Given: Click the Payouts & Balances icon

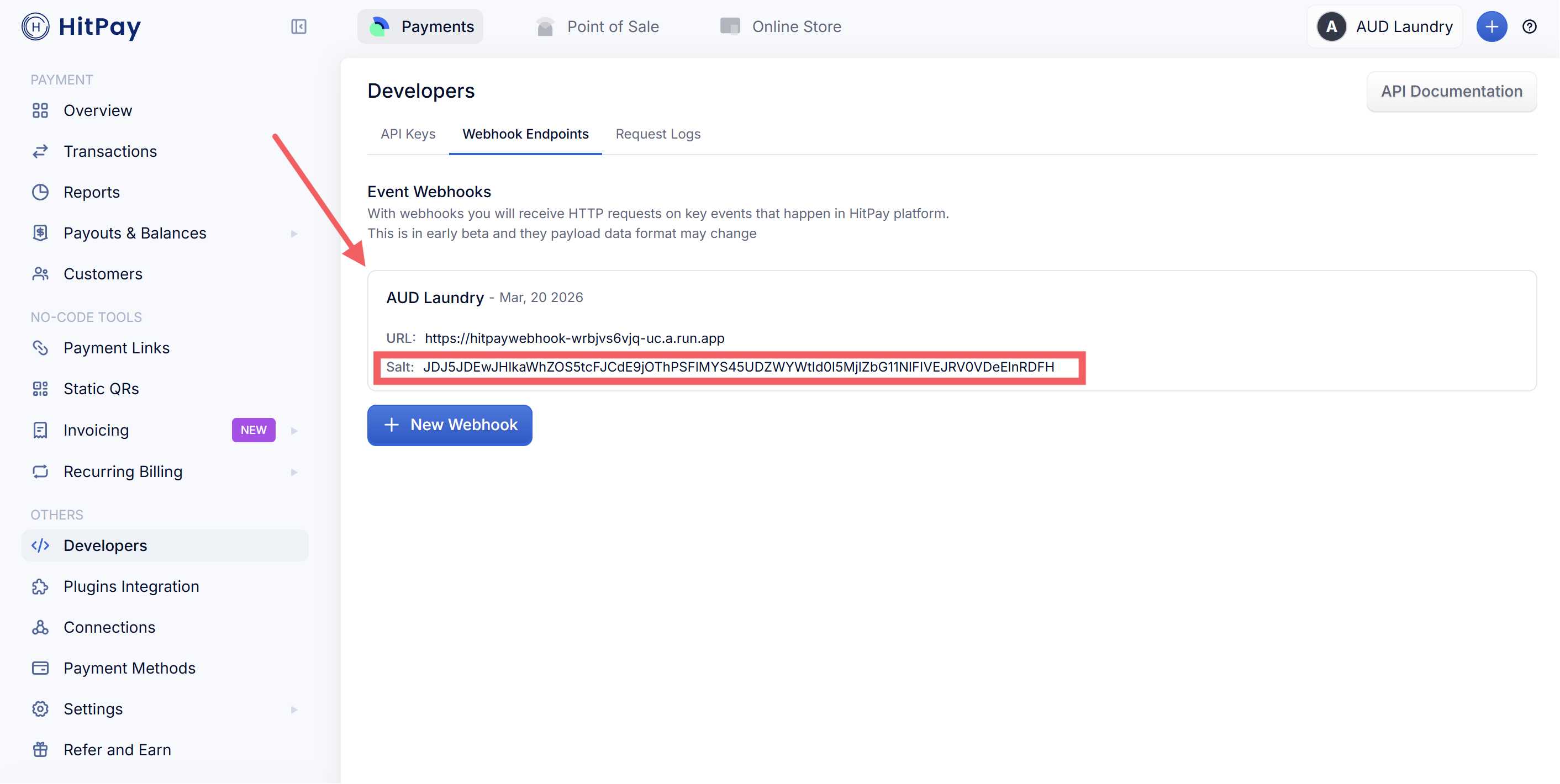Looking at the screenshot, I should [40, 233].
